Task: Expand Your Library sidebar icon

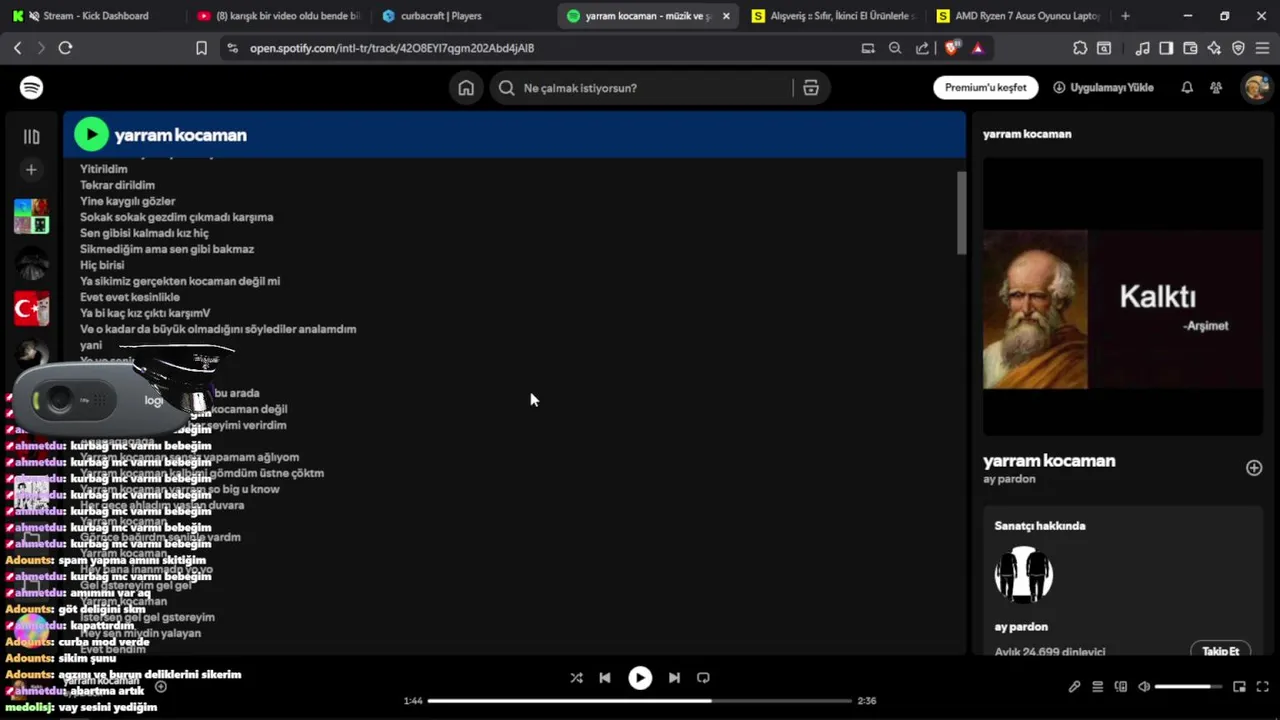Action: pyautogui.click(x=31, y=137)
